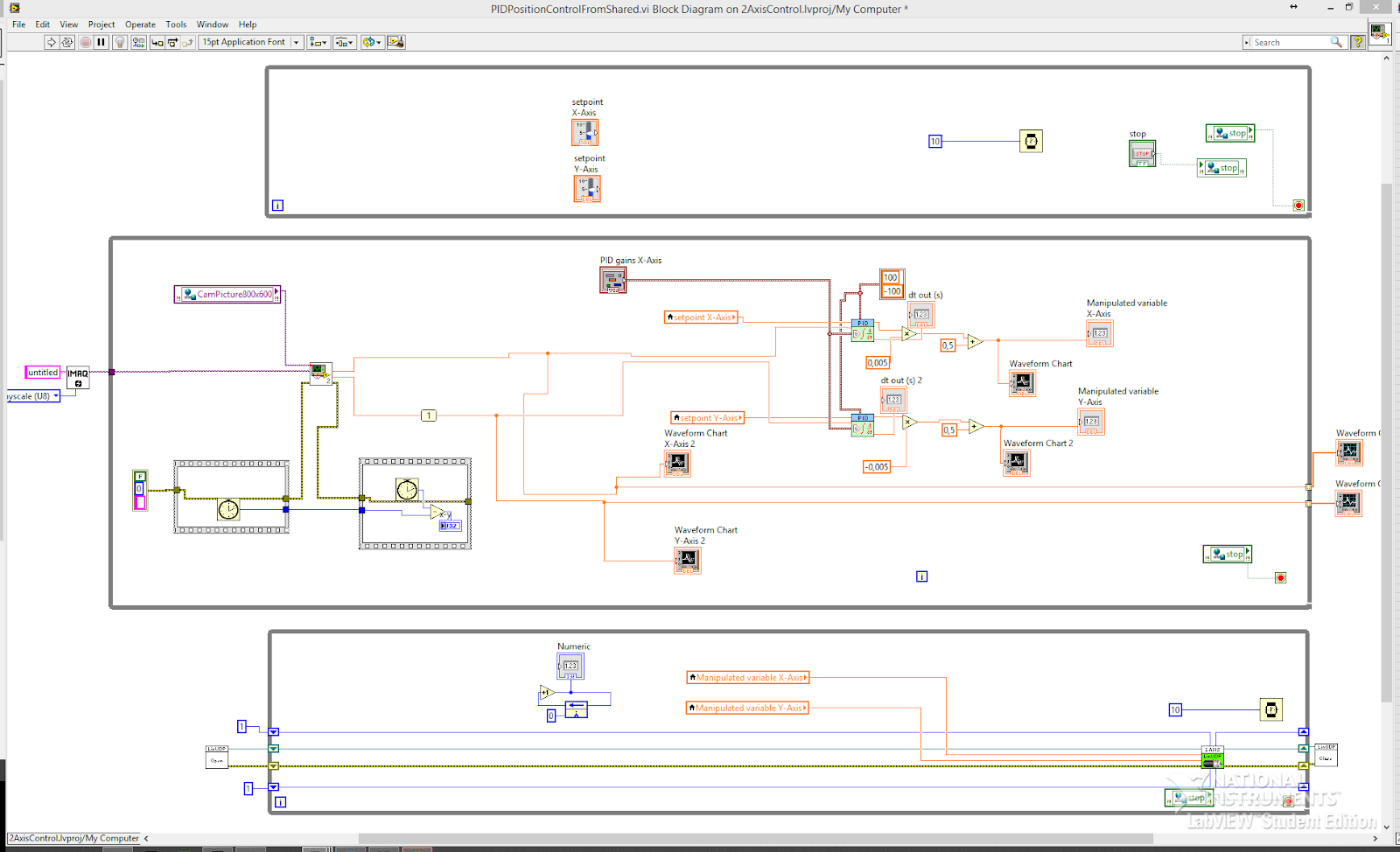Screen dimensions: 1400x852
Task: Toggle Retain Wire Values button
Action: click(139, 42)
